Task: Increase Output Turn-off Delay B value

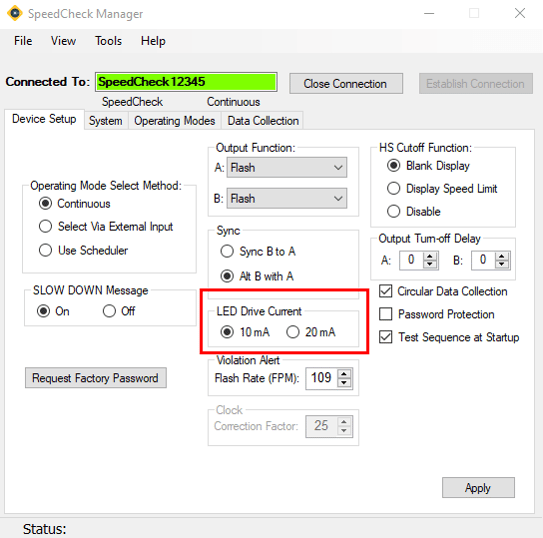Action: pos(502,257)
